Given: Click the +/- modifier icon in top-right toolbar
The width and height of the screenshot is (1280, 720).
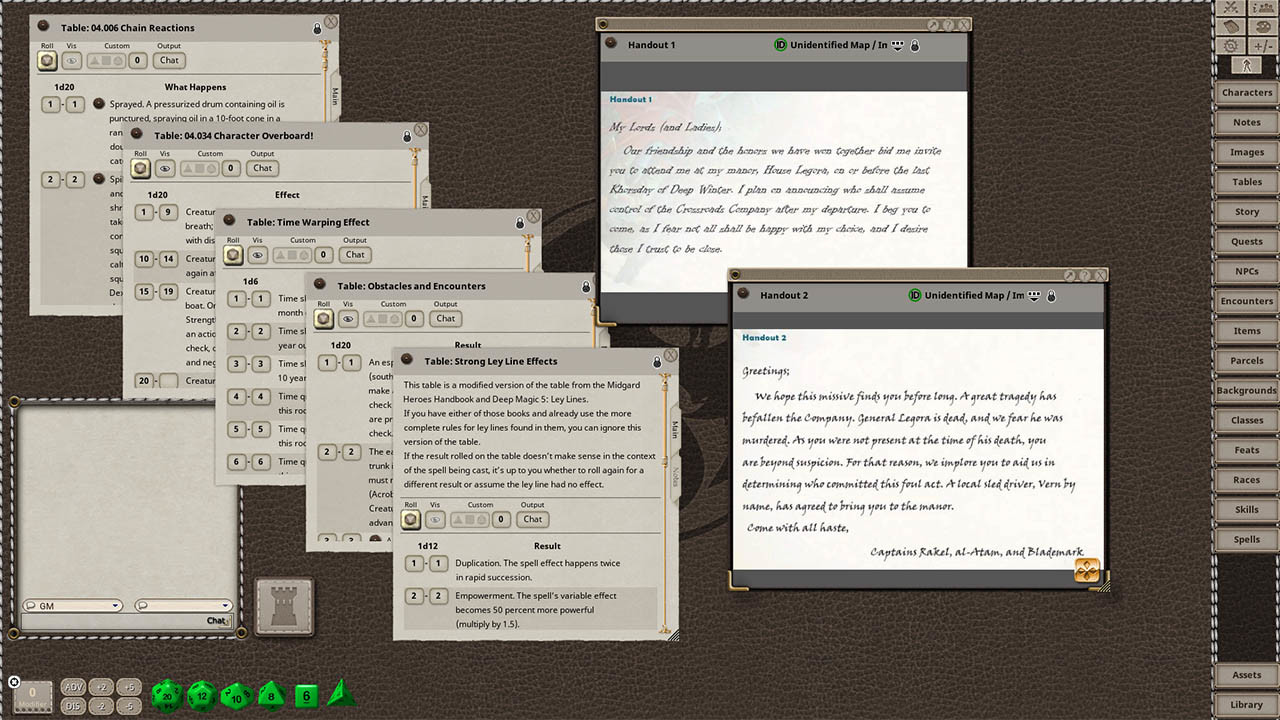Looking at the screenshot, I should pyautogui.click(x=1262, y=44).
